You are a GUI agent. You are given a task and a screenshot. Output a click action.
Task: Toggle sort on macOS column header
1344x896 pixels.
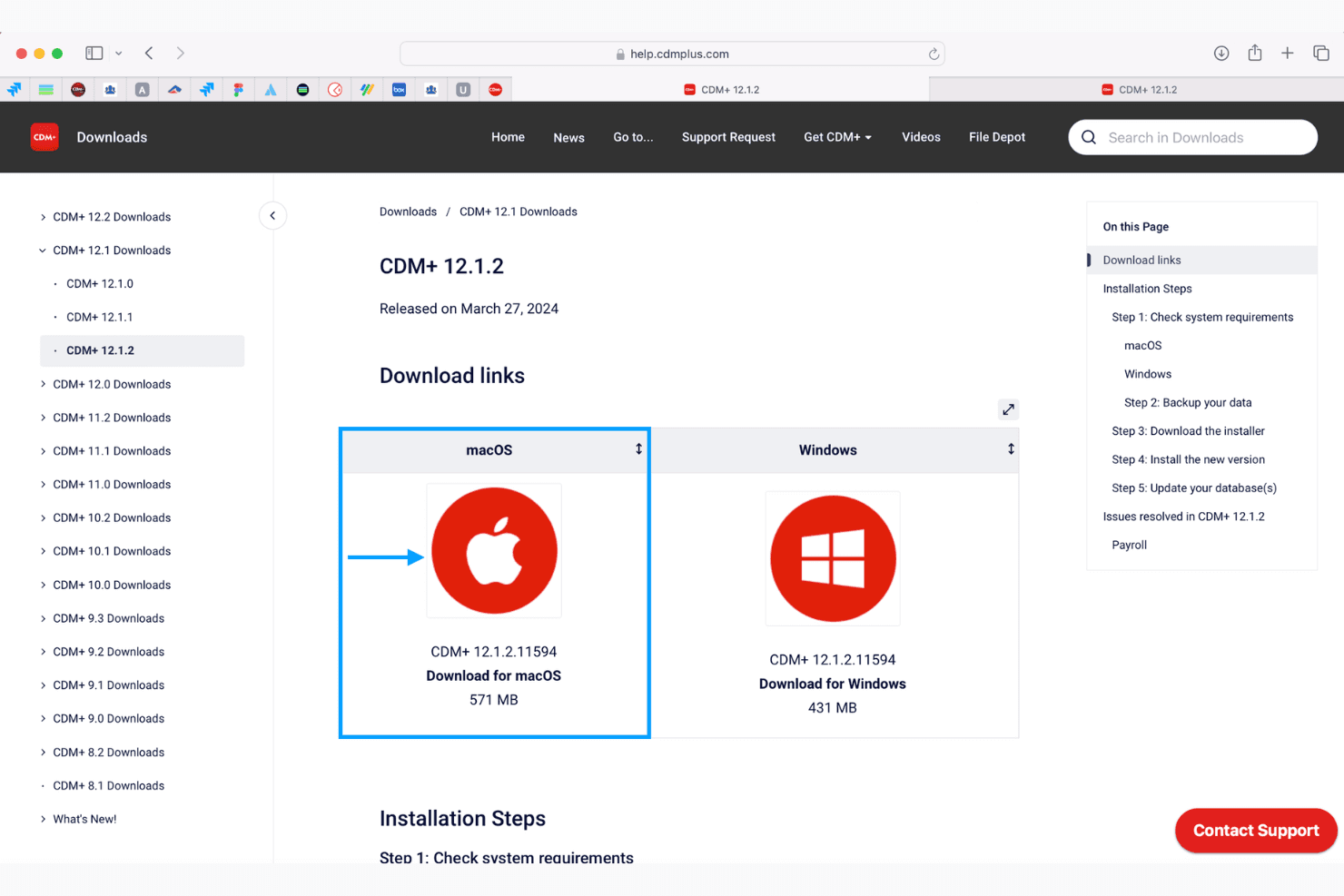point(638,449)
